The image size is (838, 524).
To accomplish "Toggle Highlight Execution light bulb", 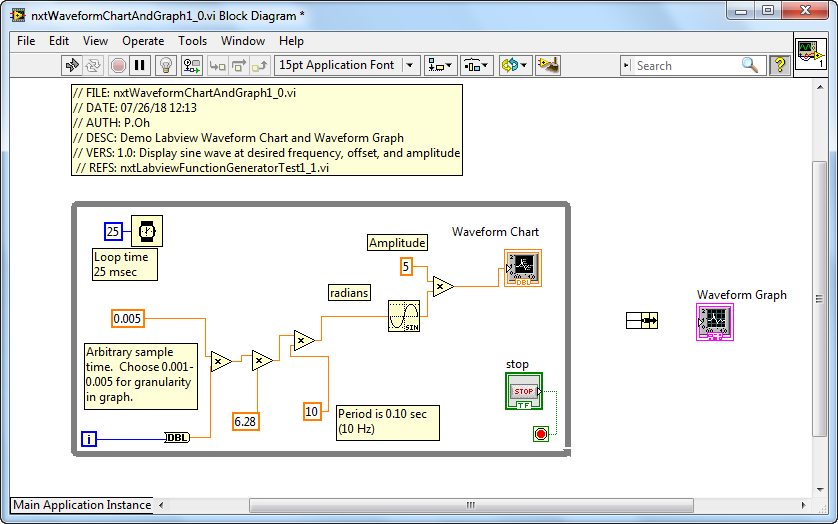I will [166, 66].
